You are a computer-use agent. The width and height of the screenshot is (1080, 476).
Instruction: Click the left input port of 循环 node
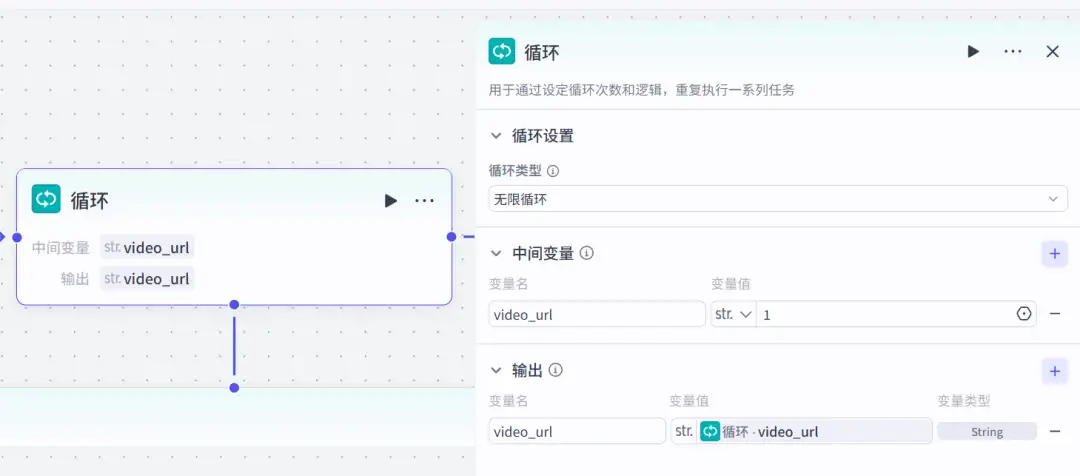coord(17,236)
